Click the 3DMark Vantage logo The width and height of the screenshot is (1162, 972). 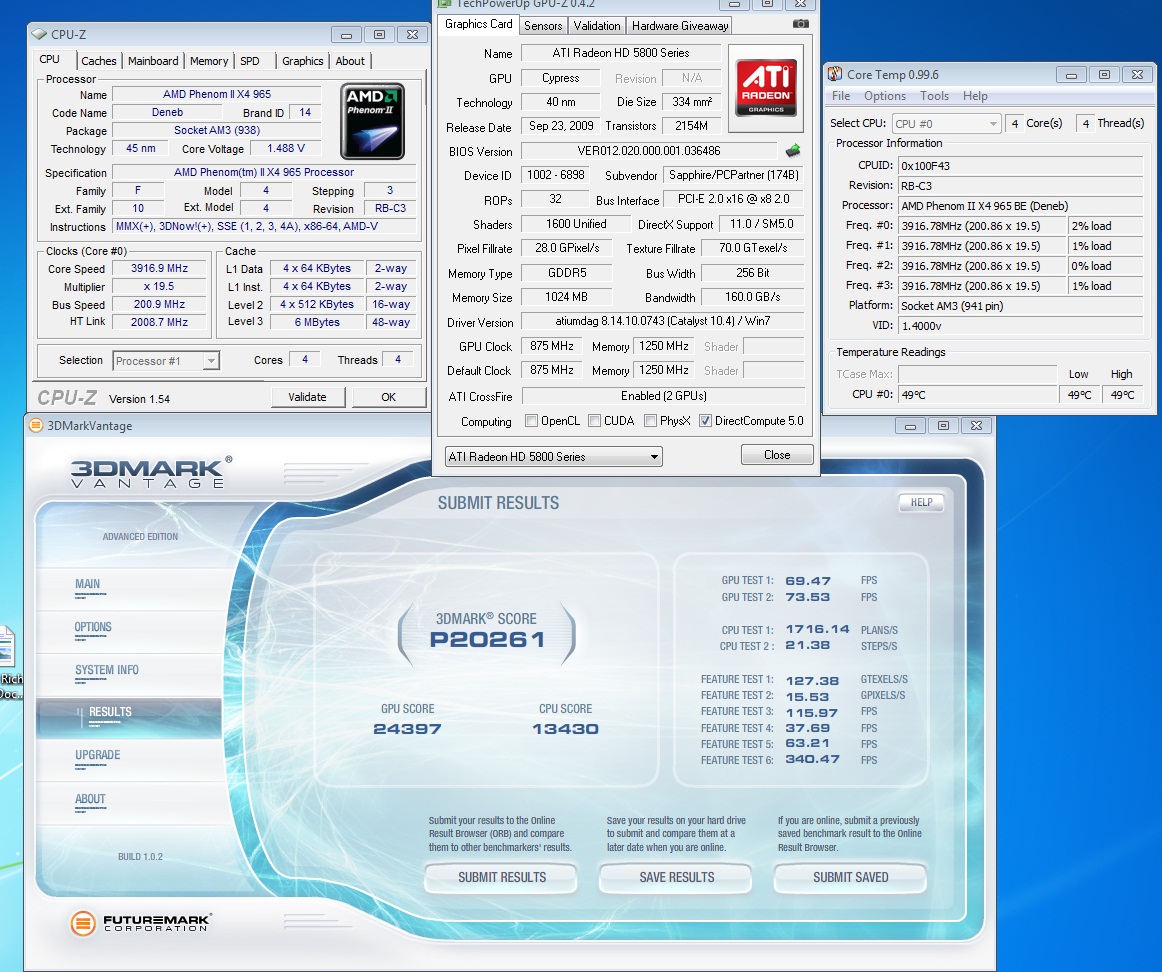pyautogui.click(x=152, y=473)
